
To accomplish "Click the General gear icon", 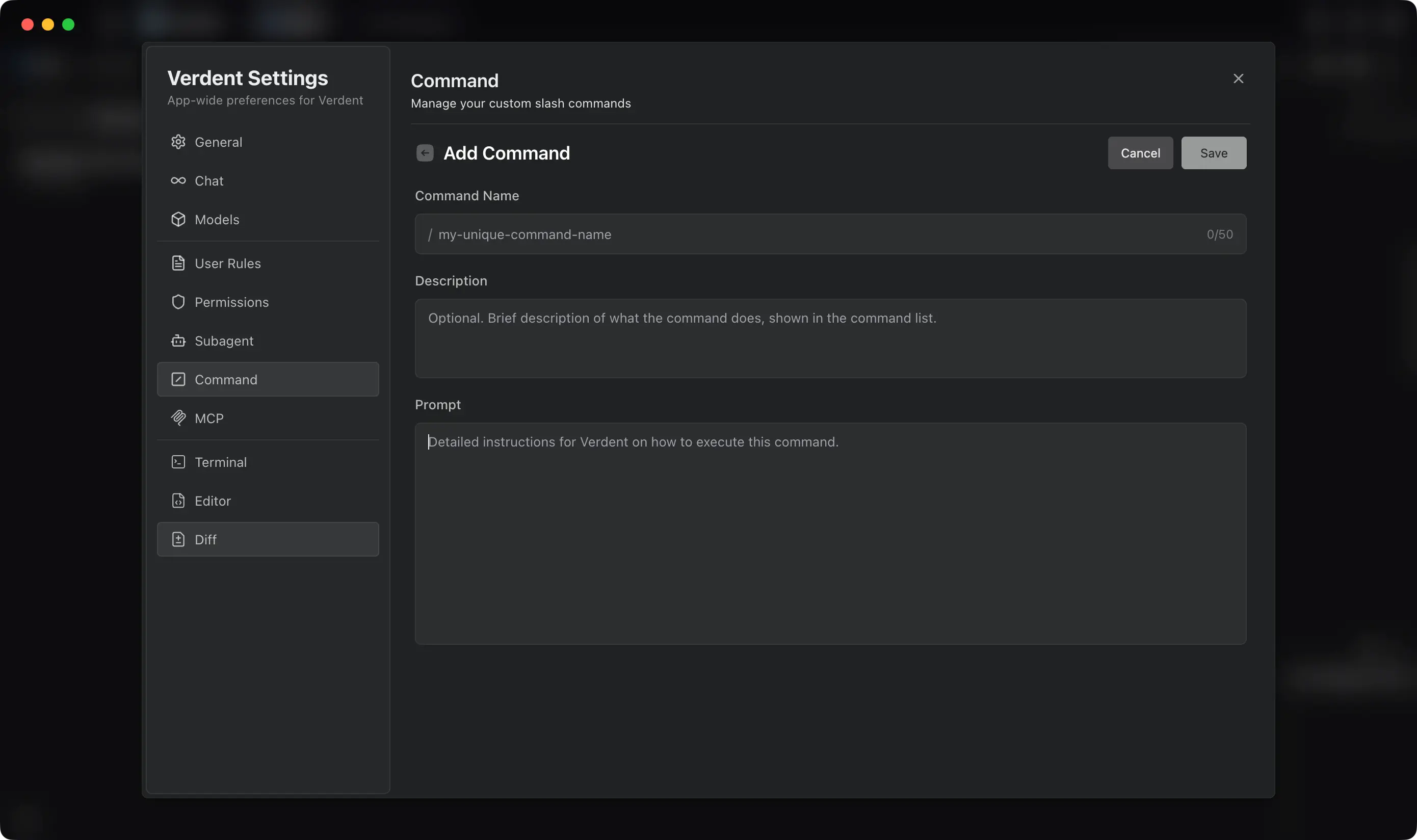I will [x=178, y=142].
